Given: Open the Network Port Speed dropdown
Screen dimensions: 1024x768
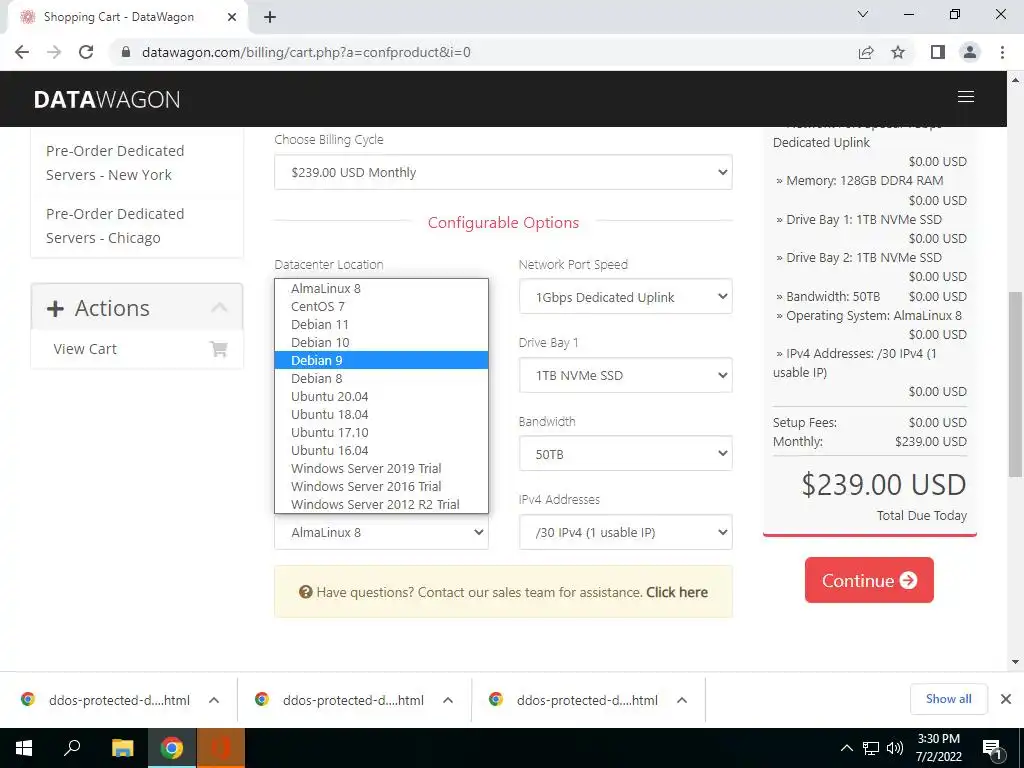Looking at the screenshot, I should (x=626, y=297).
